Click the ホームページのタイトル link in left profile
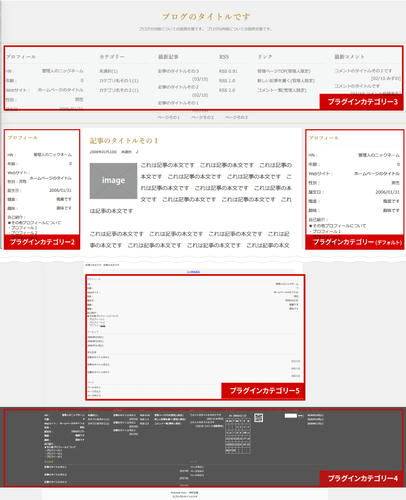 (51, 178)
